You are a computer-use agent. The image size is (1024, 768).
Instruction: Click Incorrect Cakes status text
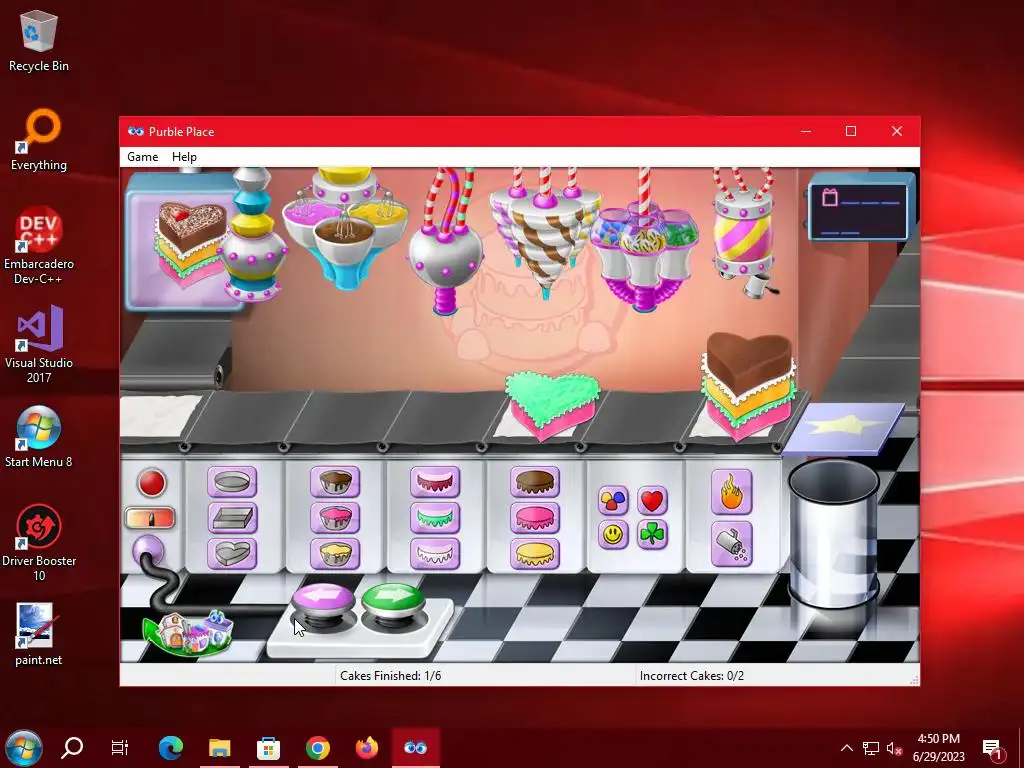[692, 675]
